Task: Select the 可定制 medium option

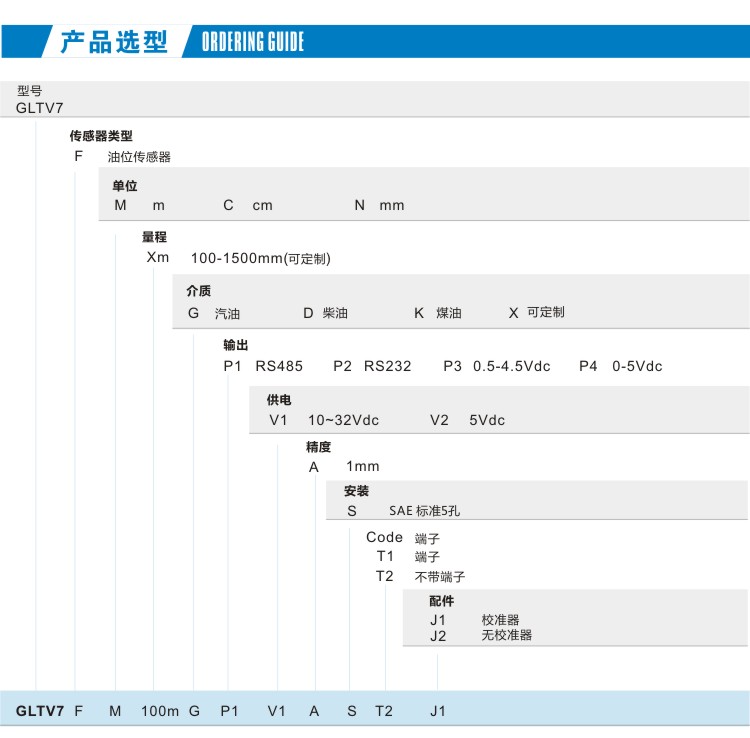Action: coord(546,312)
